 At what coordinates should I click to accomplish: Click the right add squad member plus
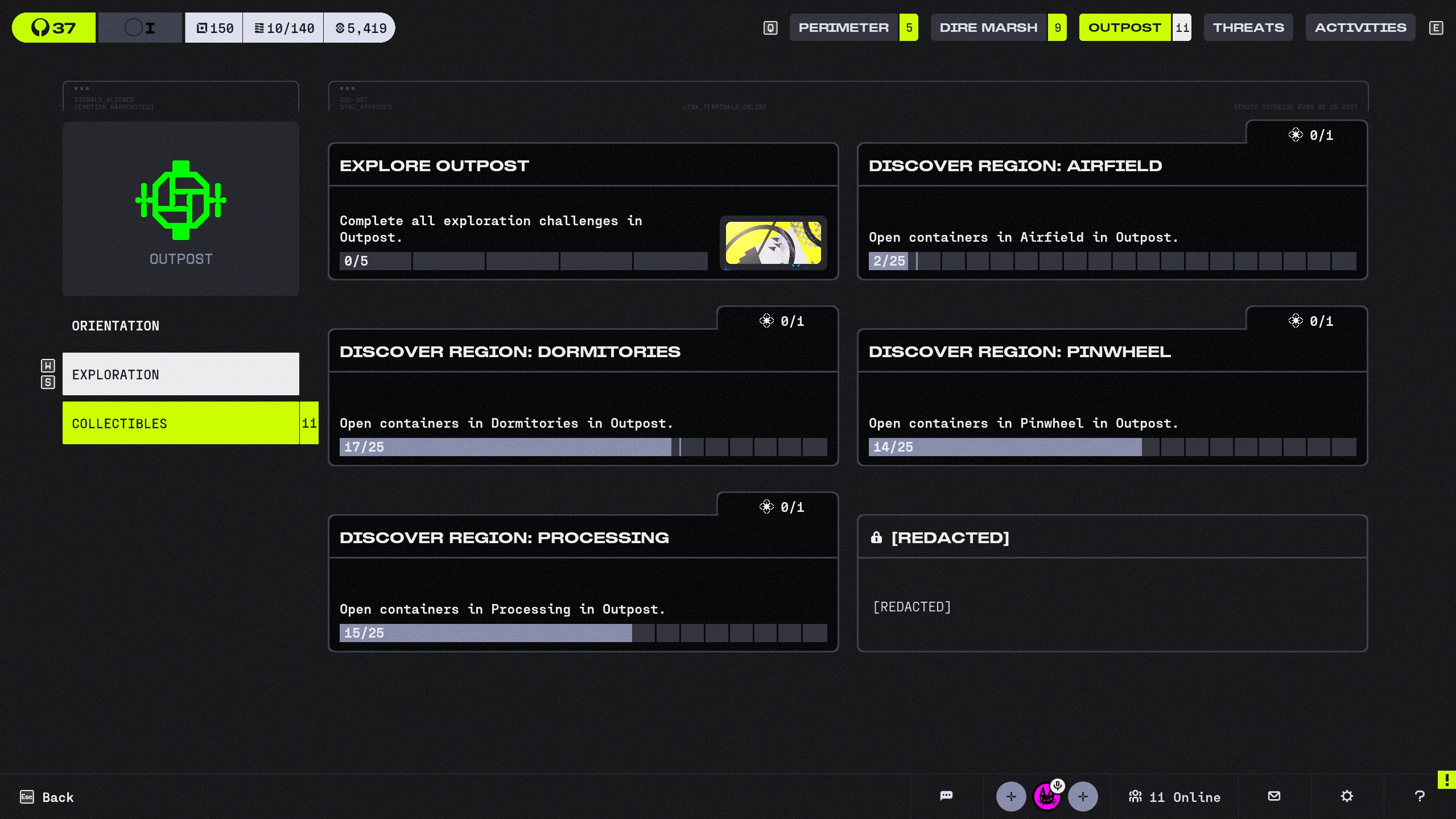pos(1083,797)
